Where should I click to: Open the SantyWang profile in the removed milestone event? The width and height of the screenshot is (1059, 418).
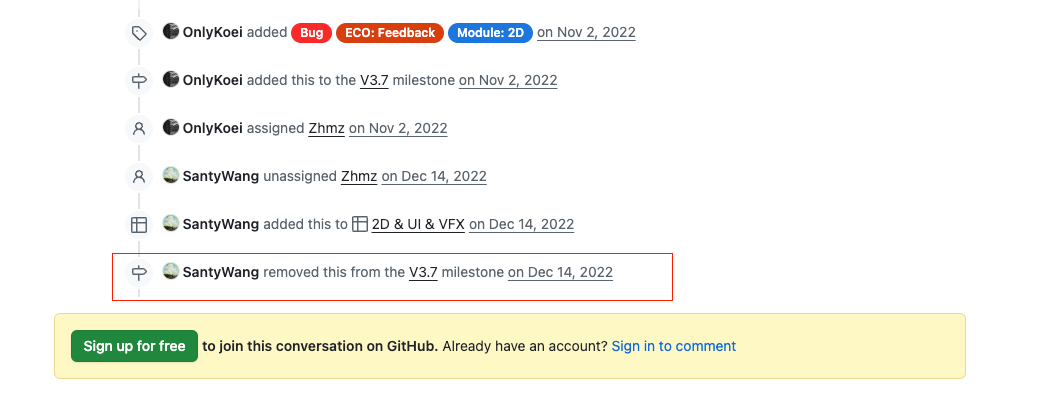(x=221, y=272)
